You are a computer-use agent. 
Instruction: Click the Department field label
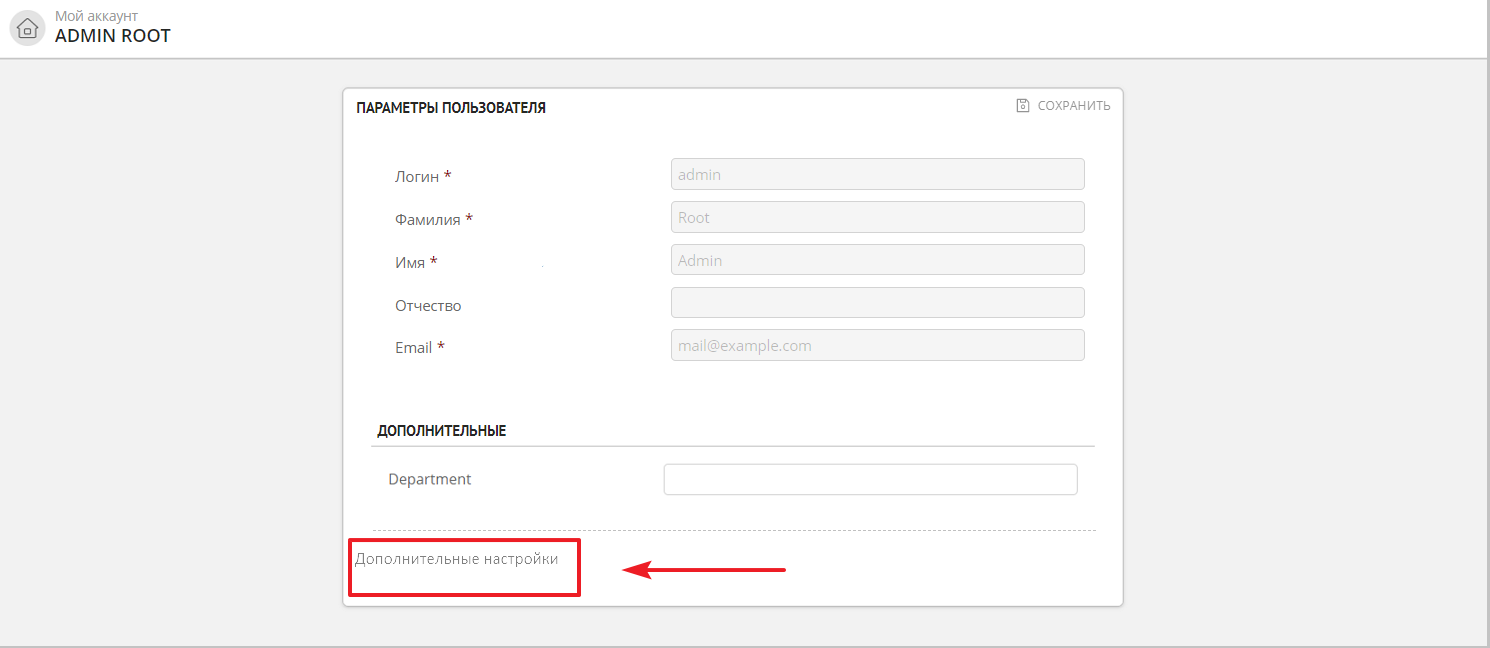pyautogui.click(x=430, y=480)
